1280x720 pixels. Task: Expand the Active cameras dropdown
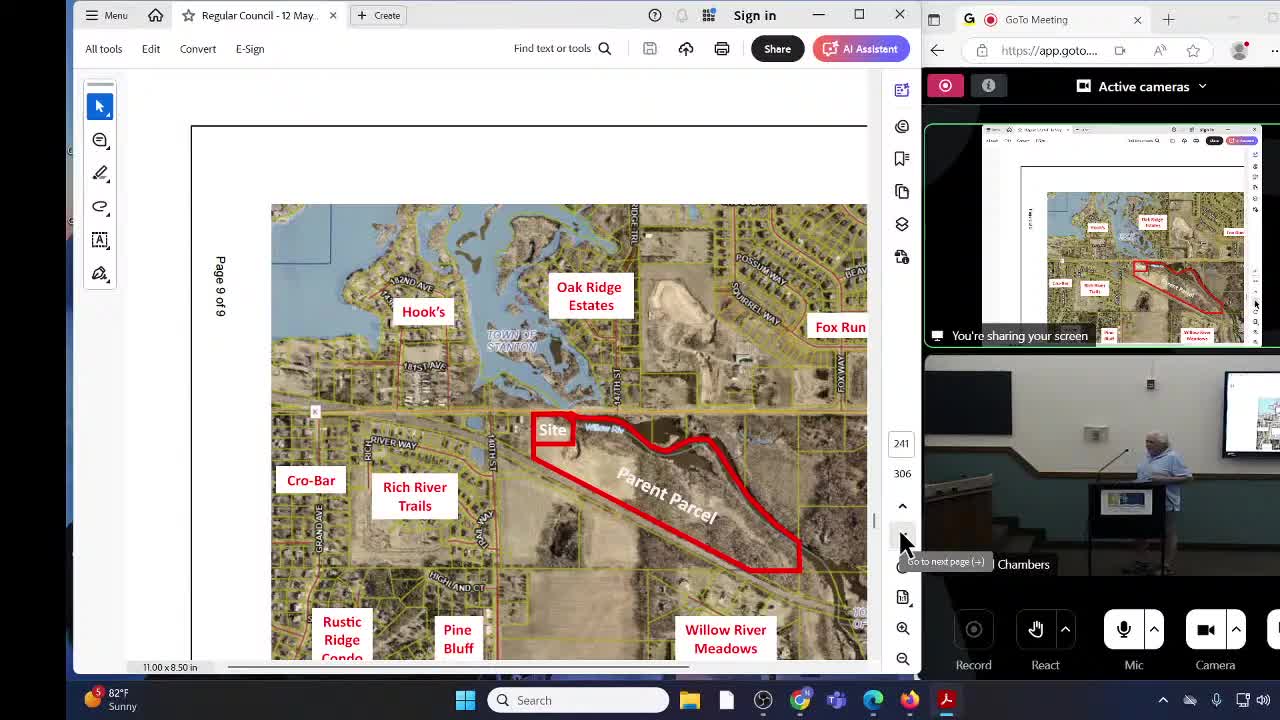[x=1142, y=86]
